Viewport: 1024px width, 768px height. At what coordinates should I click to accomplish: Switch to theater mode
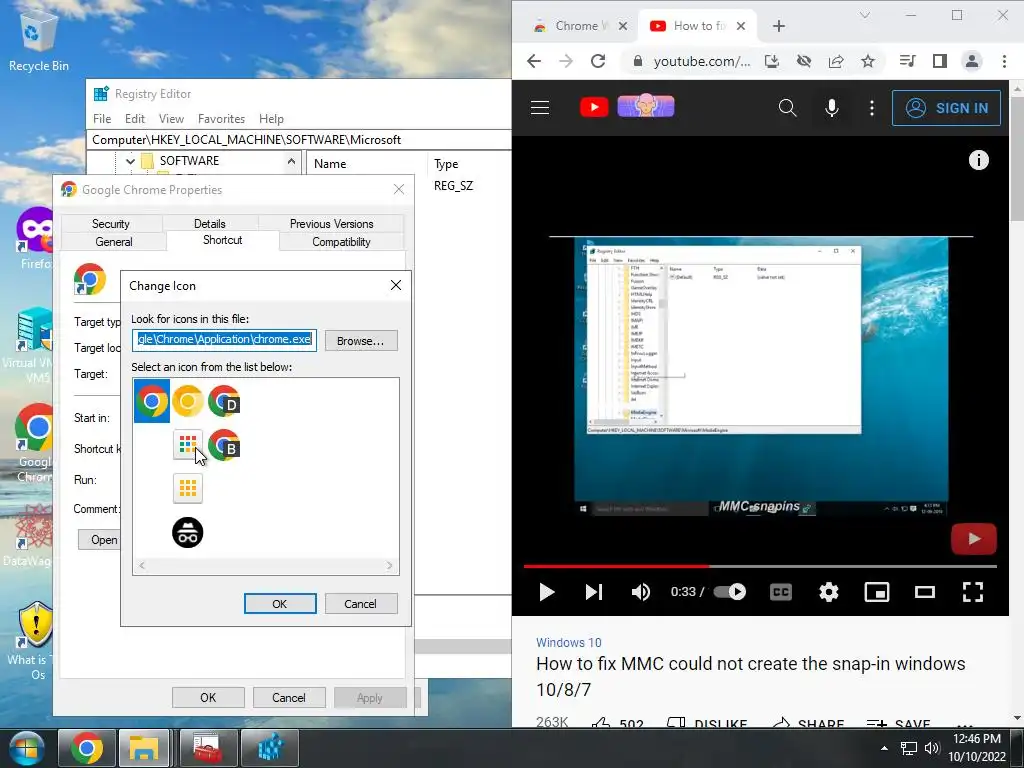(925, 592)
